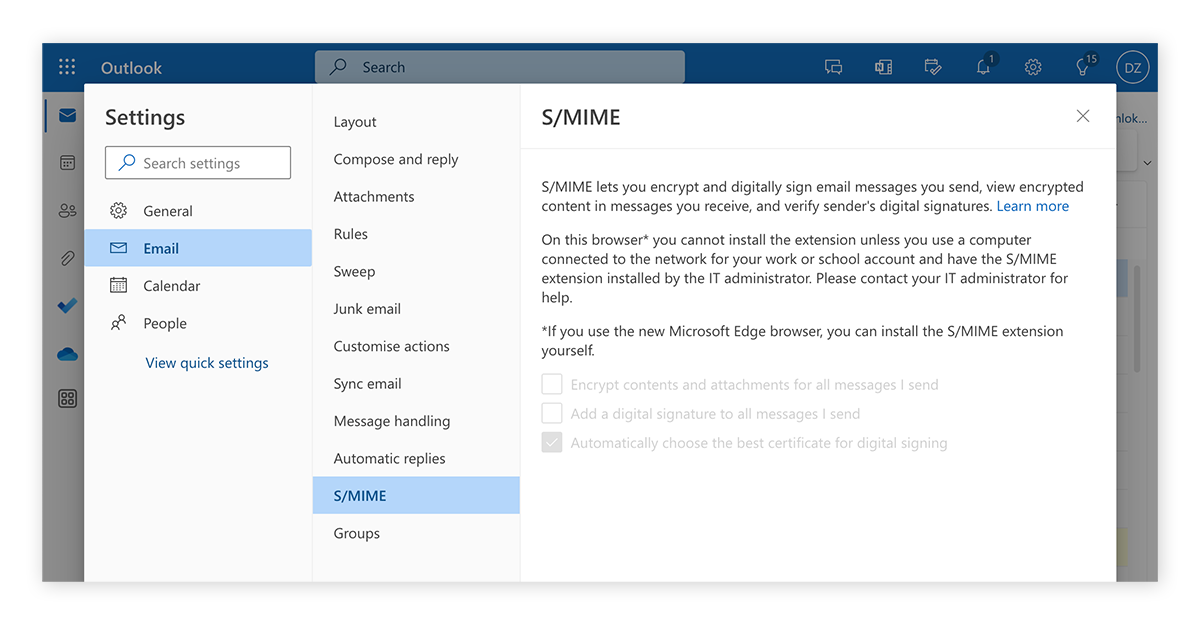Open the Chat pane in the top bar

click(x=833, y=67)
